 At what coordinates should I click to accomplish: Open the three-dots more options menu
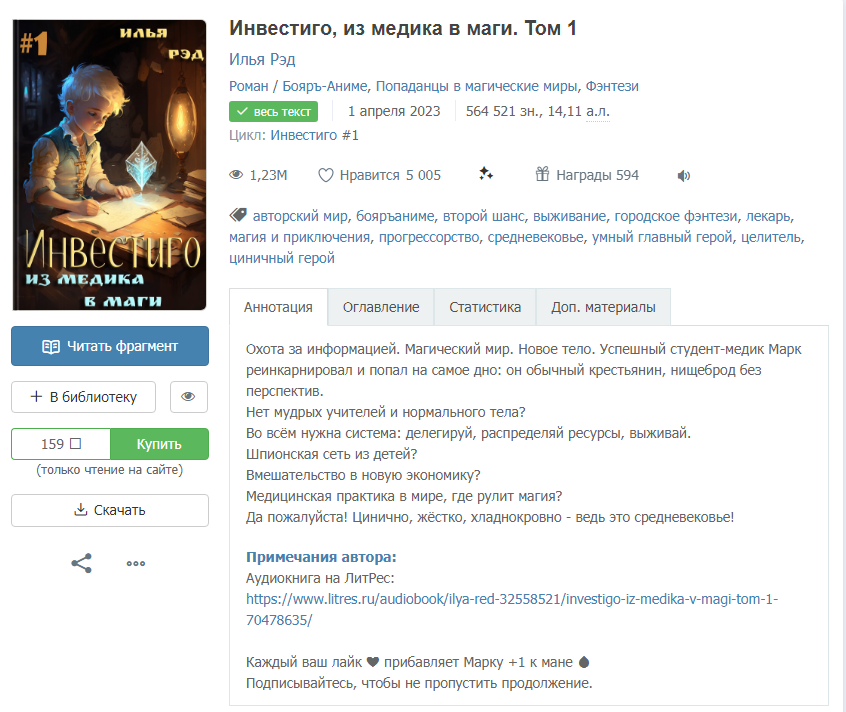136,564
